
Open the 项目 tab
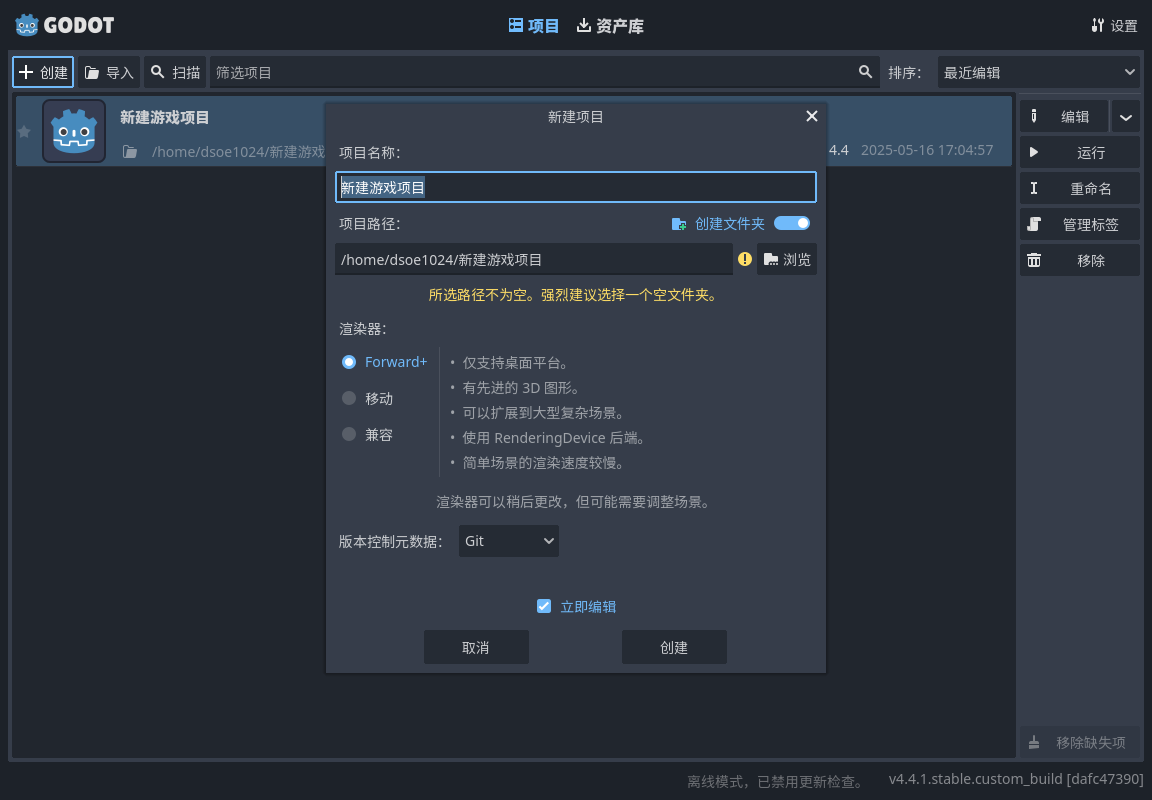[534, 26]
